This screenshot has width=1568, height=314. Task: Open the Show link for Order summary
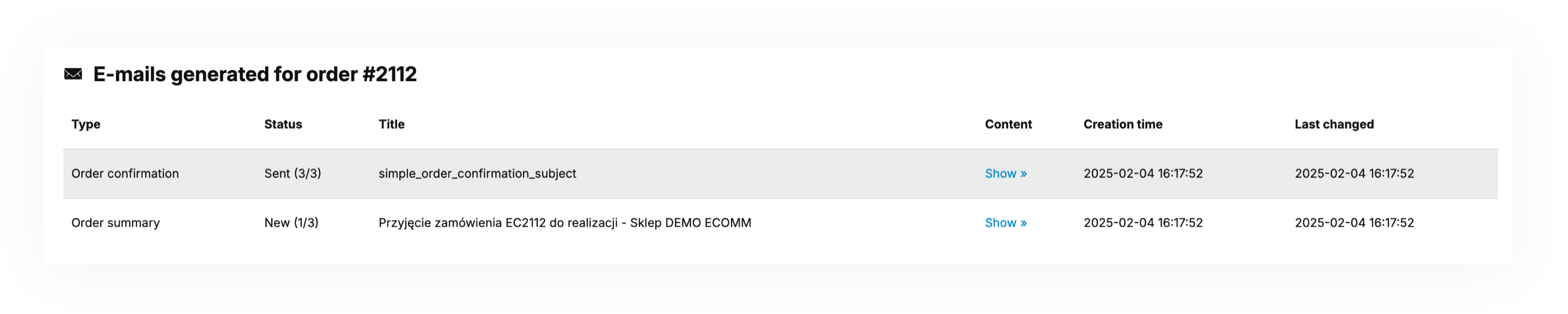[1005, 223]
